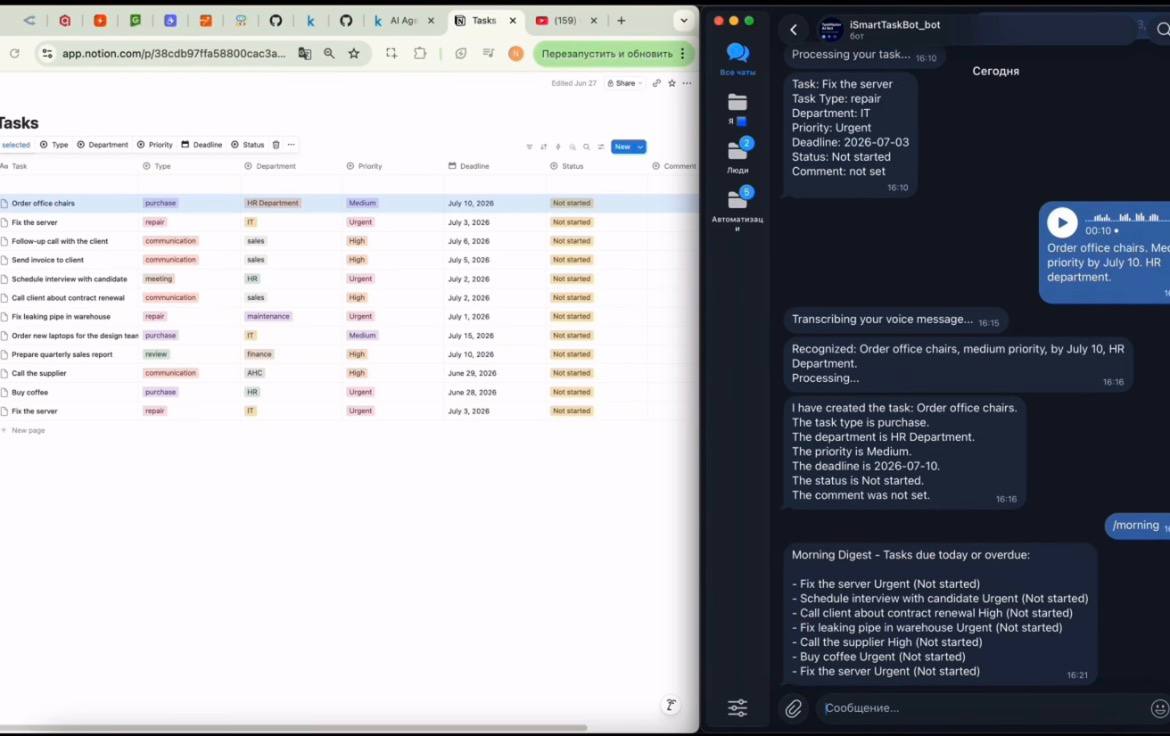Open All Chats icon in Telegram sidebar
The height and width of the screenshot is (736, 1170).
(x=737, y=59)
